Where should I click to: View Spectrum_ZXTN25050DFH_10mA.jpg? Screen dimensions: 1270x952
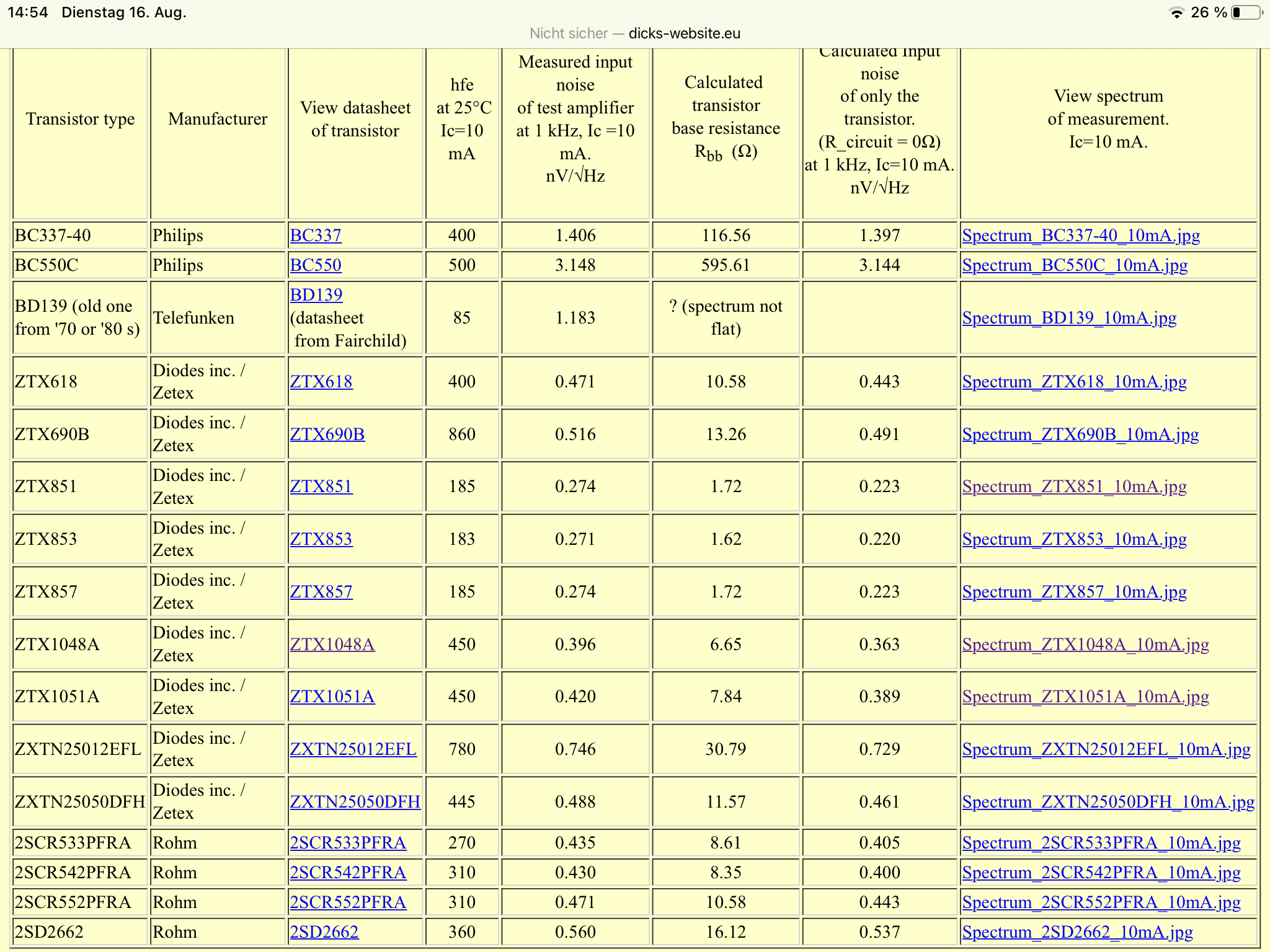pos(1109,802)
